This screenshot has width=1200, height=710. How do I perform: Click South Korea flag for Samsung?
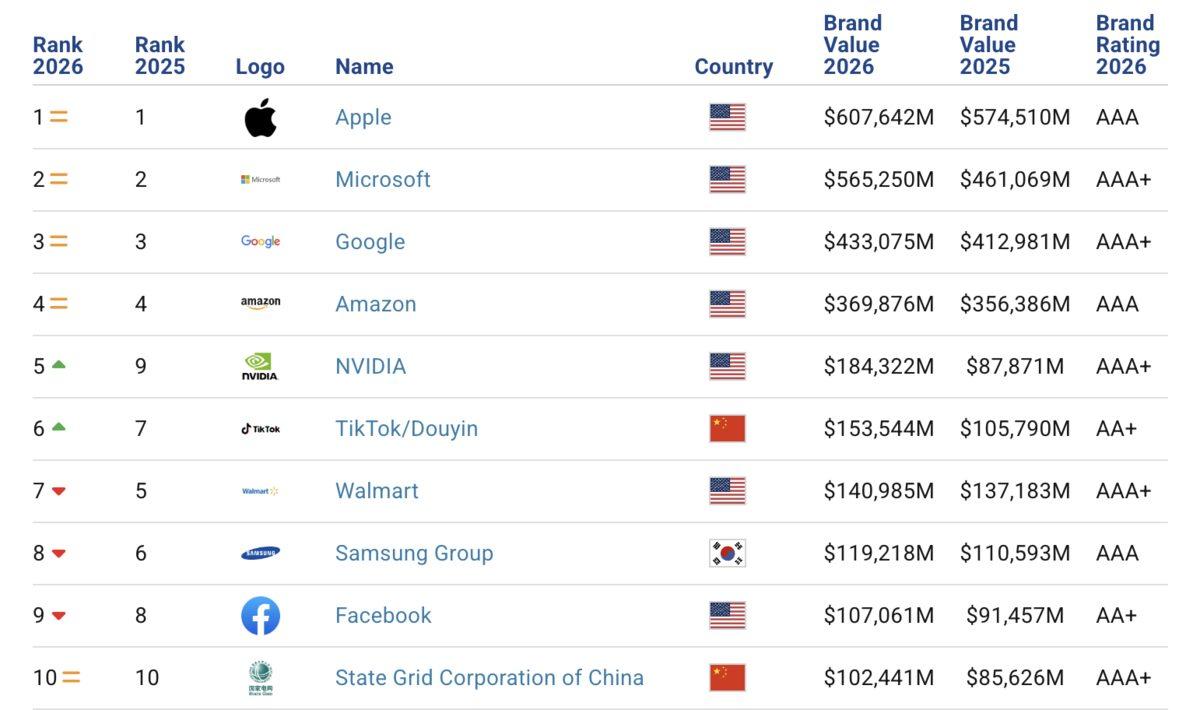click(x=727, y=553)
